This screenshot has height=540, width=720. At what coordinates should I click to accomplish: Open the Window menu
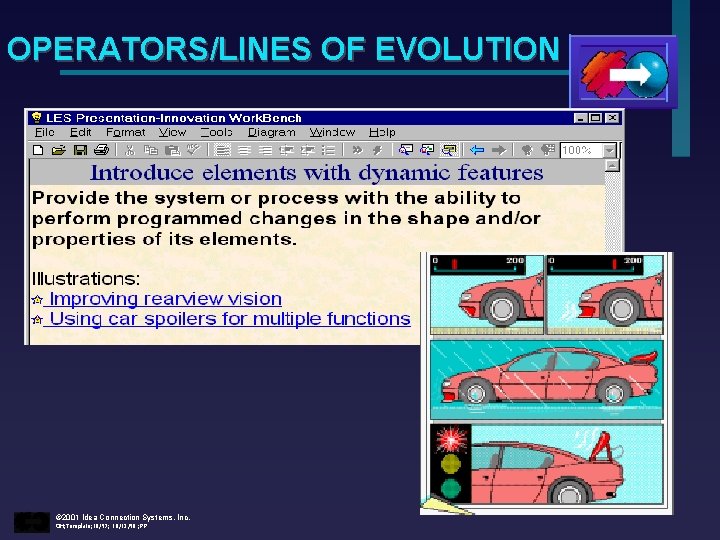pyautogui.click(x=332, y=132)
